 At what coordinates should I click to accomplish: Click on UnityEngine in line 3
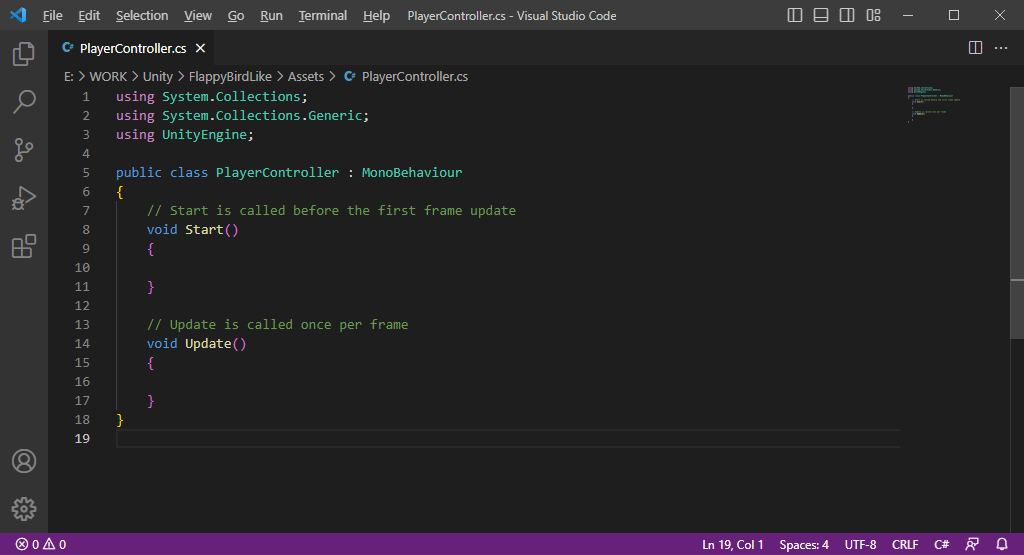click(x=204, y=135)
